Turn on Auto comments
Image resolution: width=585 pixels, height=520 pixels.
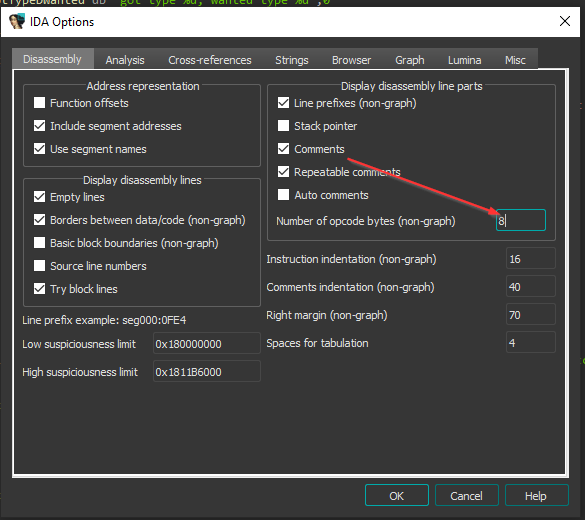click(x=283, y=195)
